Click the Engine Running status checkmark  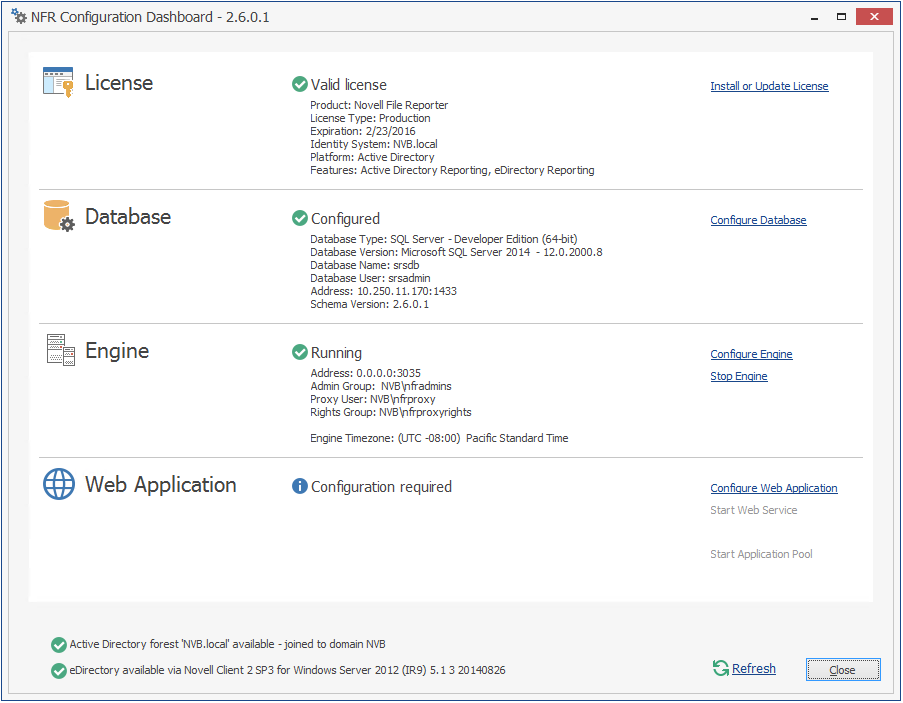click(299, 353)
